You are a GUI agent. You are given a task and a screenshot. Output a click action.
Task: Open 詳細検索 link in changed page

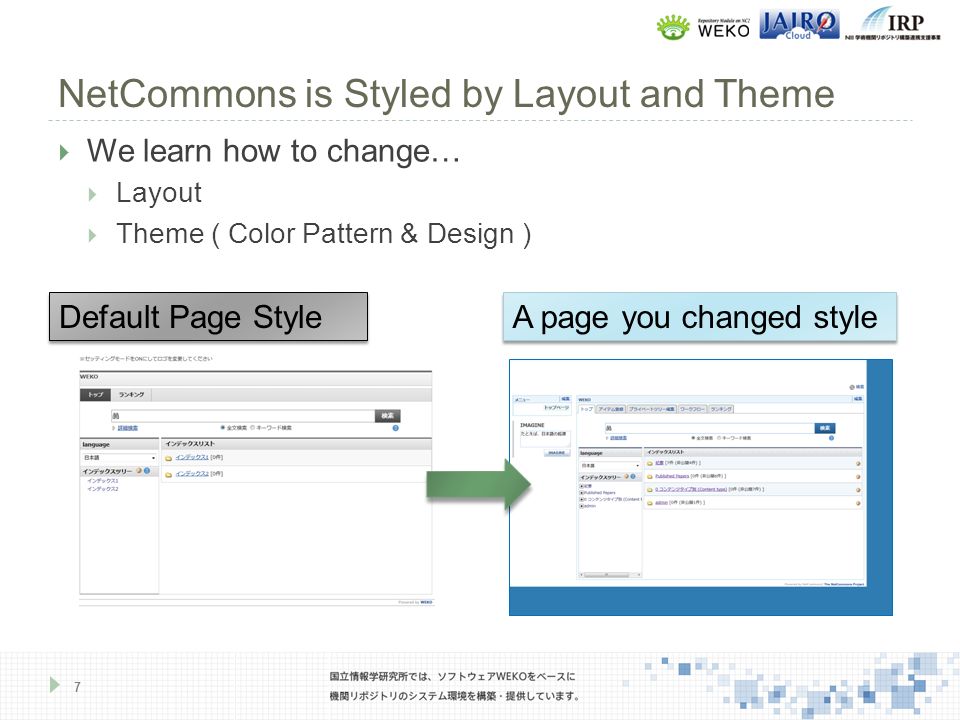pos(618,438)
